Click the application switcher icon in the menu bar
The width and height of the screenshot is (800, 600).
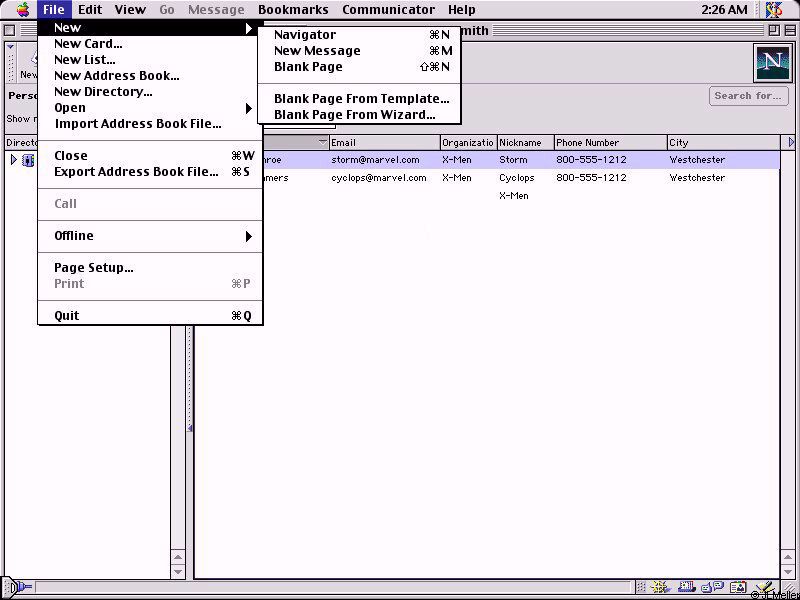(774, 10)
